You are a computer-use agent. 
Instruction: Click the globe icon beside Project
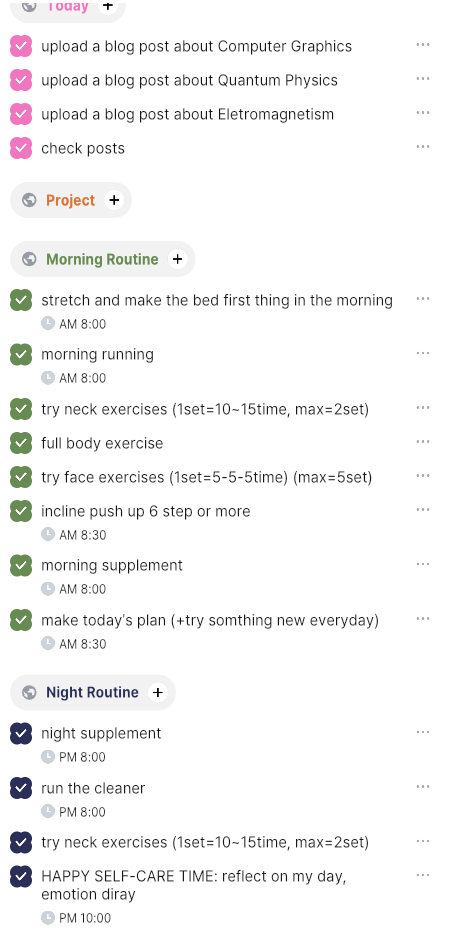pyautogui.click(x=29, y=200)
